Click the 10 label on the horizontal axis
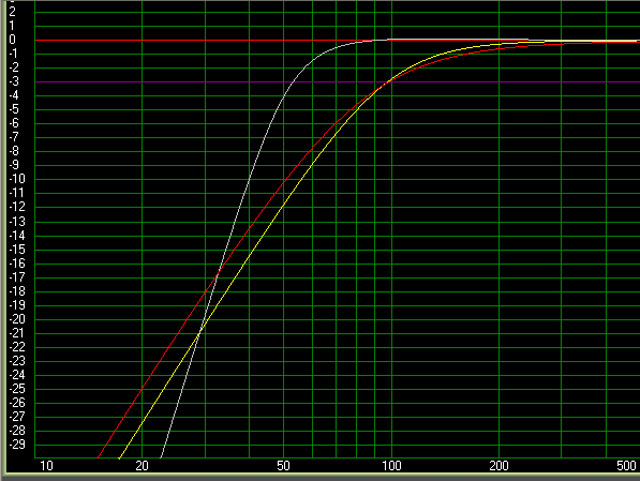 click(x=45, y=467)
